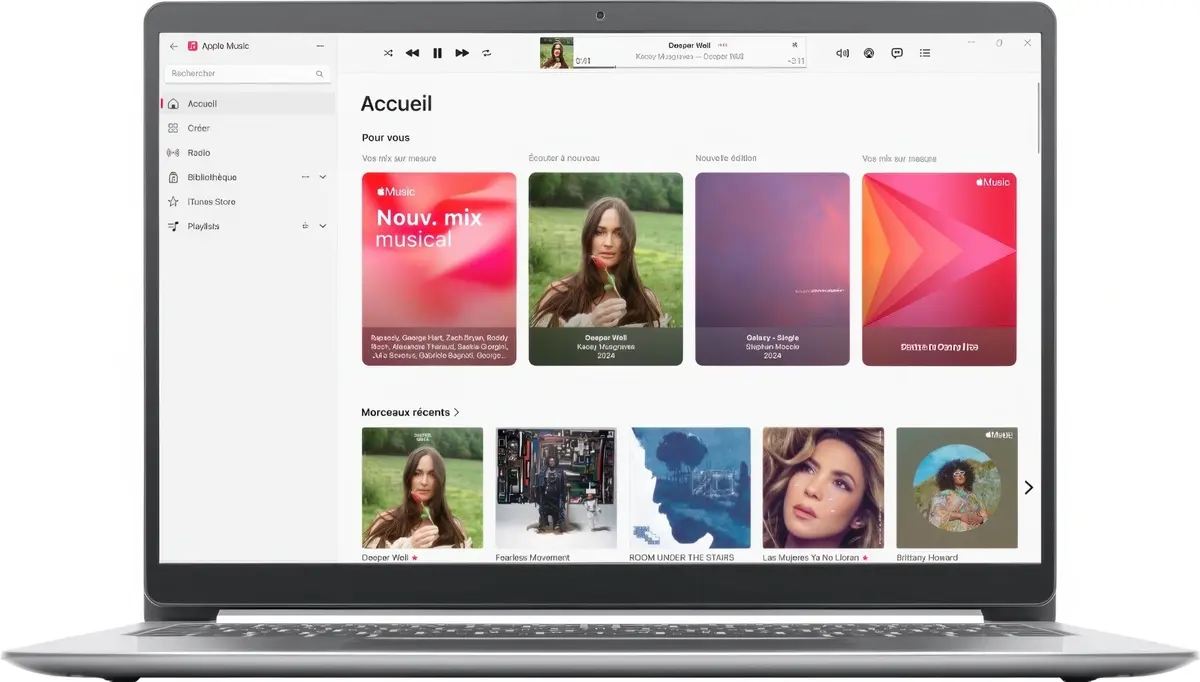Click the 'Nouvelle édition' label
The height and width of the screenshot is (682, 1200).
coord(726,158)
